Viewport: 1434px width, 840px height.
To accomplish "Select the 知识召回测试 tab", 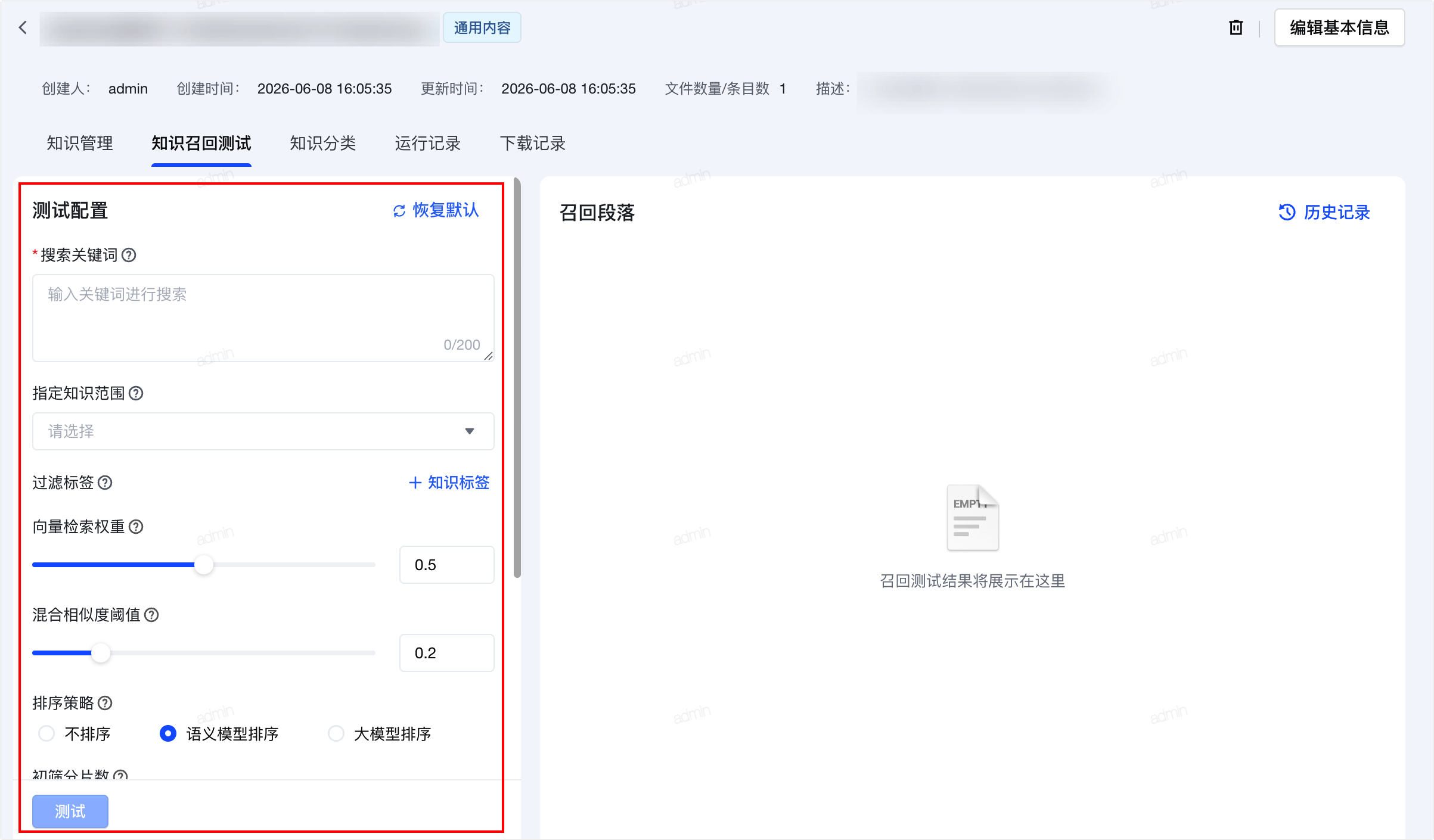I will (201, 143).
